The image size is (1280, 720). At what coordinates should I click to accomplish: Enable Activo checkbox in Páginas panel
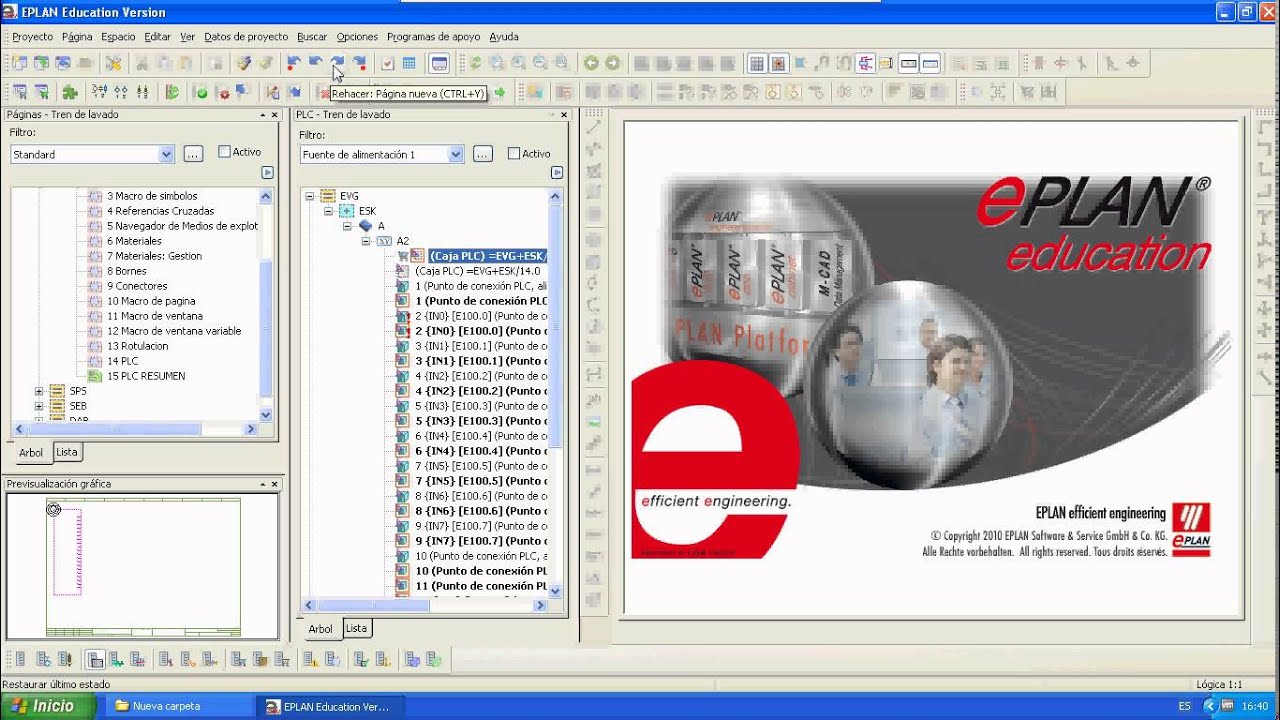(224, 152)
